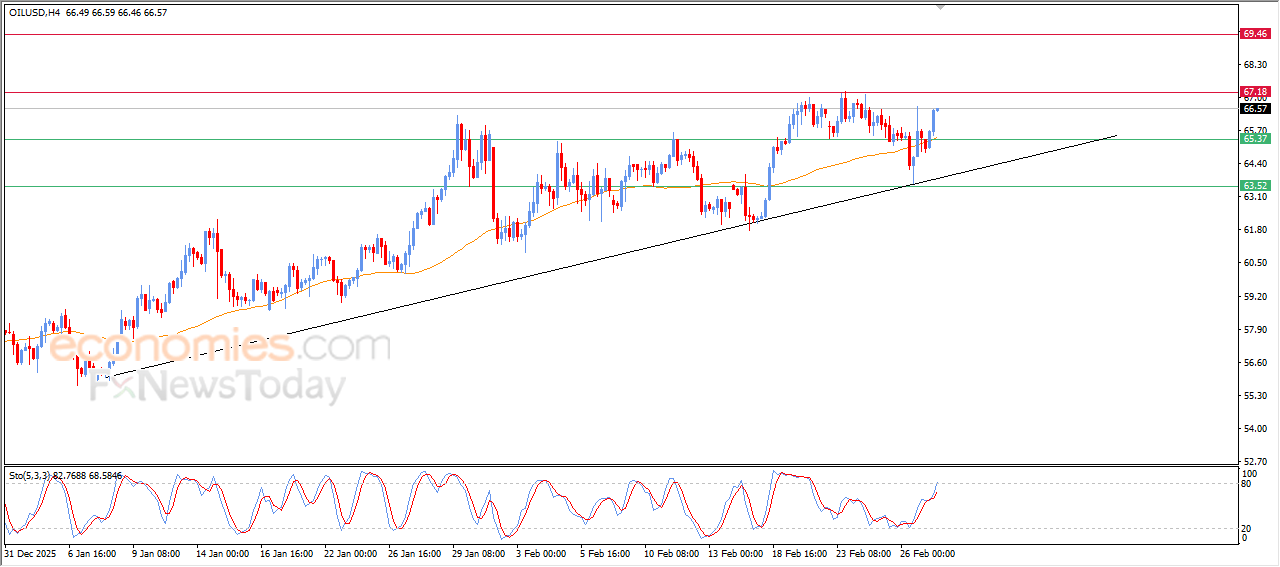This screenshot has height=567, width=1280.
Task: Click the black 66.57 current price tag
Action: click(x=1255, y=108)
